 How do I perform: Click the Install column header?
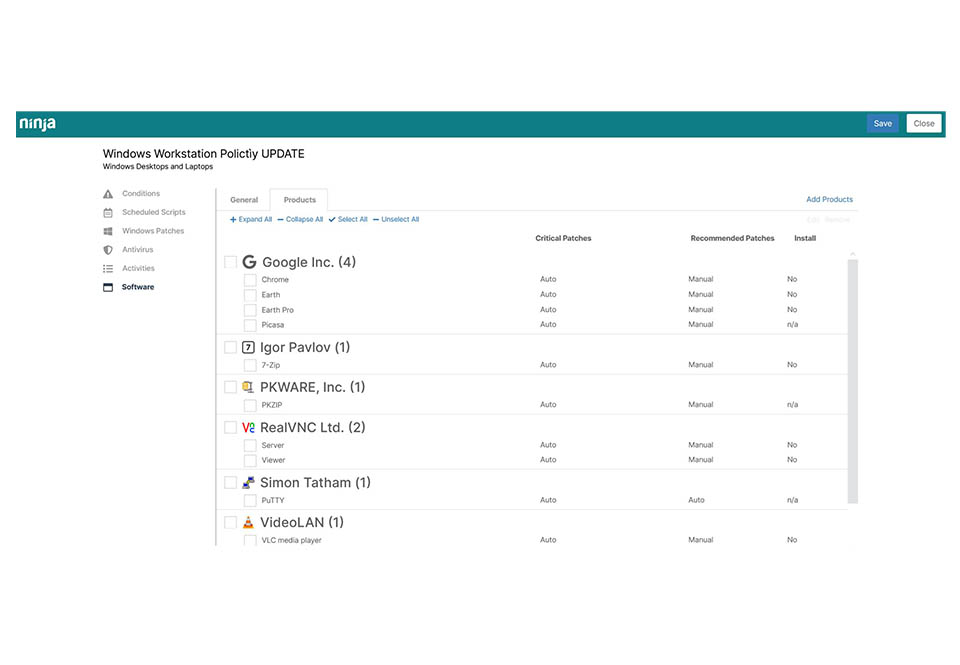805,238
